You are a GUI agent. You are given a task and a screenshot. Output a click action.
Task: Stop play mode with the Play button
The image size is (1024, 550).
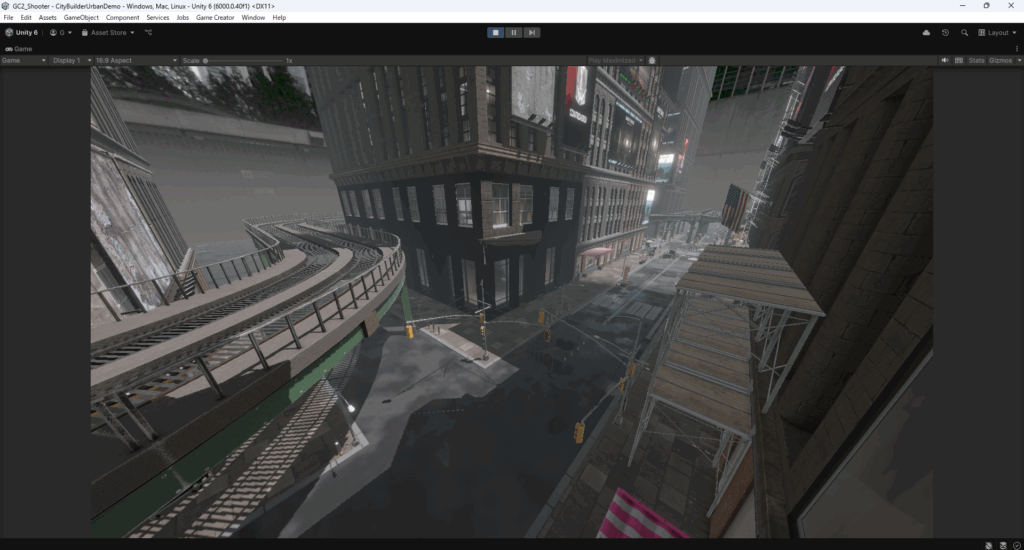pos(496,32)
